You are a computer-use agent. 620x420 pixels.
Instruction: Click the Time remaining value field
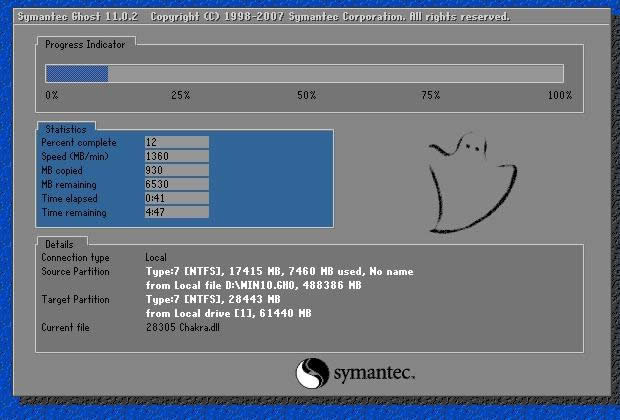[175, 212]
